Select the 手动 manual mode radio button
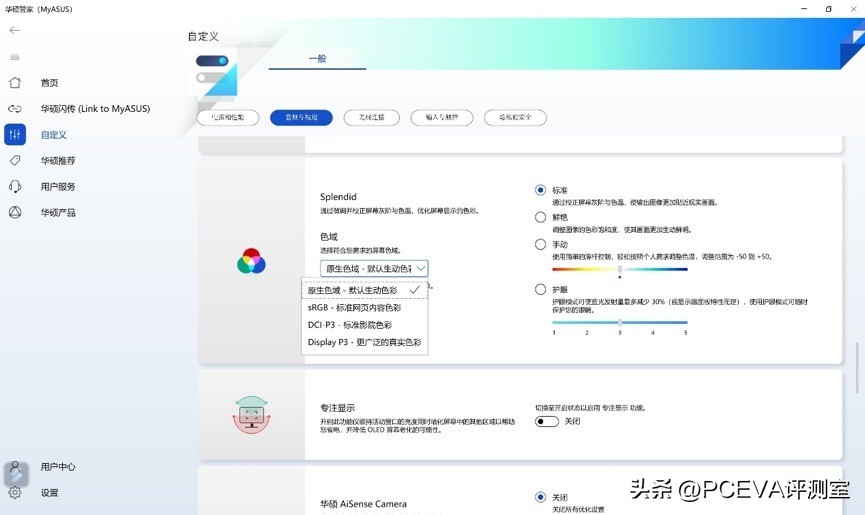 tap(541, 244)
